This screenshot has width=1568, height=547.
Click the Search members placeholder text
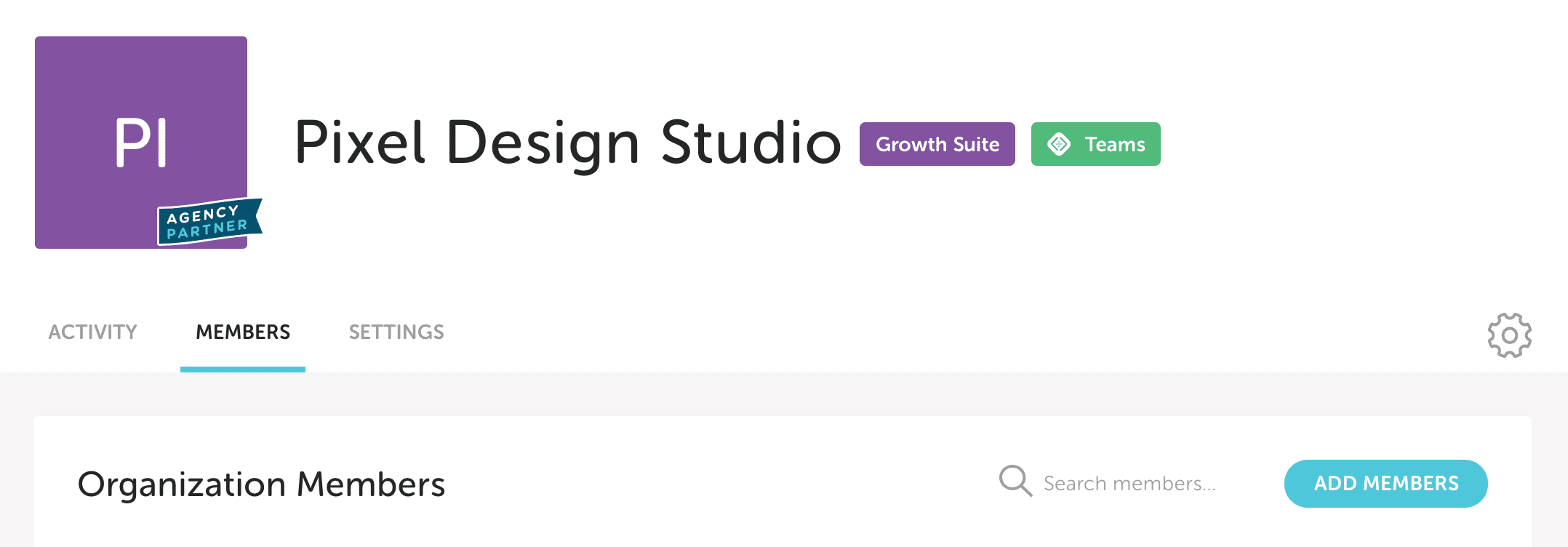click(1129, 483)
